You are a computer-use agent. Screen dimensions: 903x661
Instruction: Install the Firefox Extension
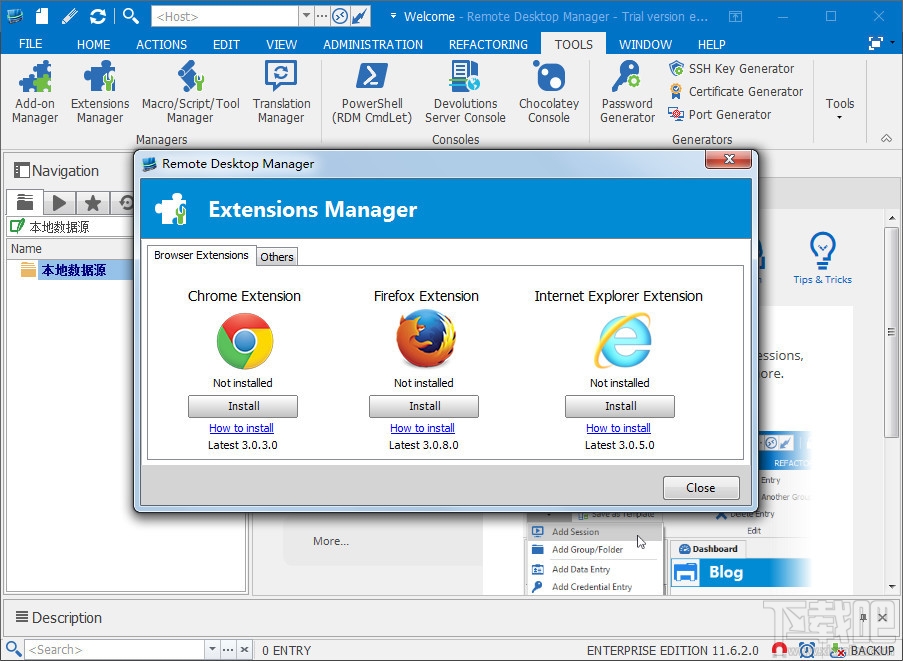[423, 406]
